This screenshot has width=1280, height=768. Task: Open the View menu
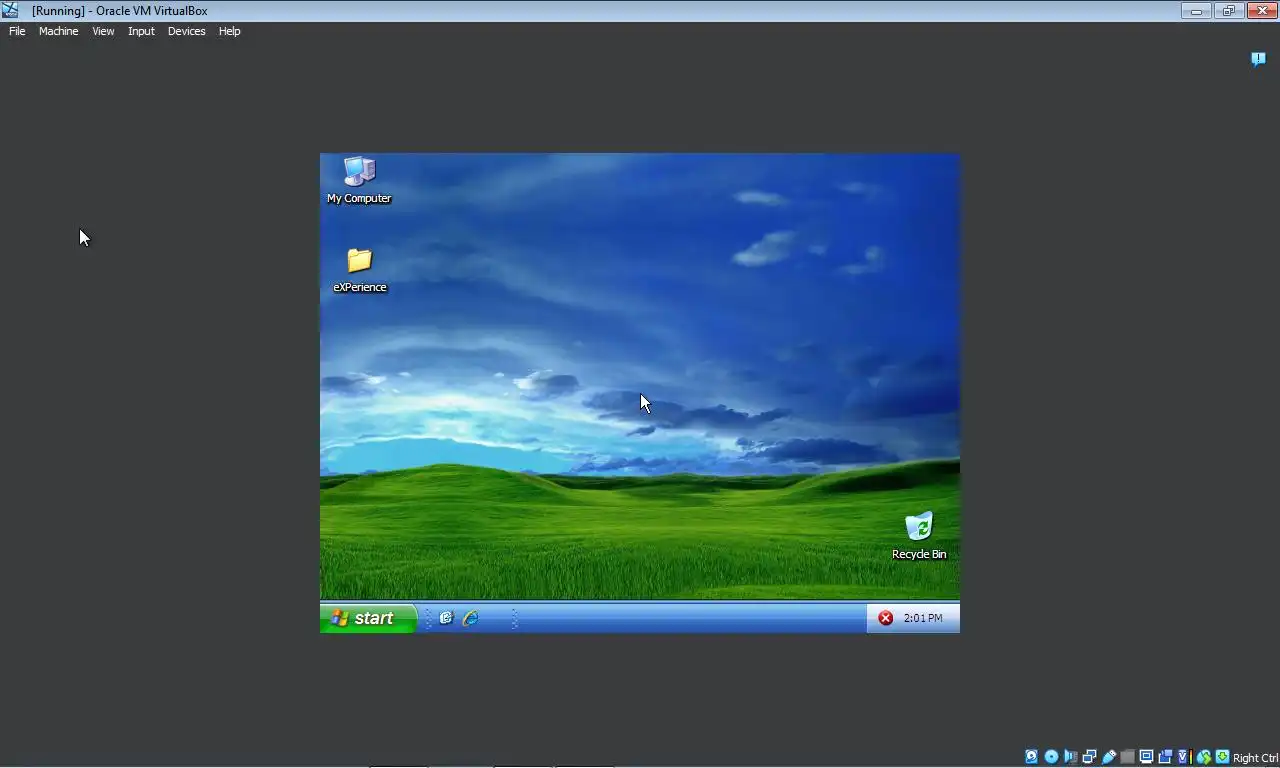(103, 31)
